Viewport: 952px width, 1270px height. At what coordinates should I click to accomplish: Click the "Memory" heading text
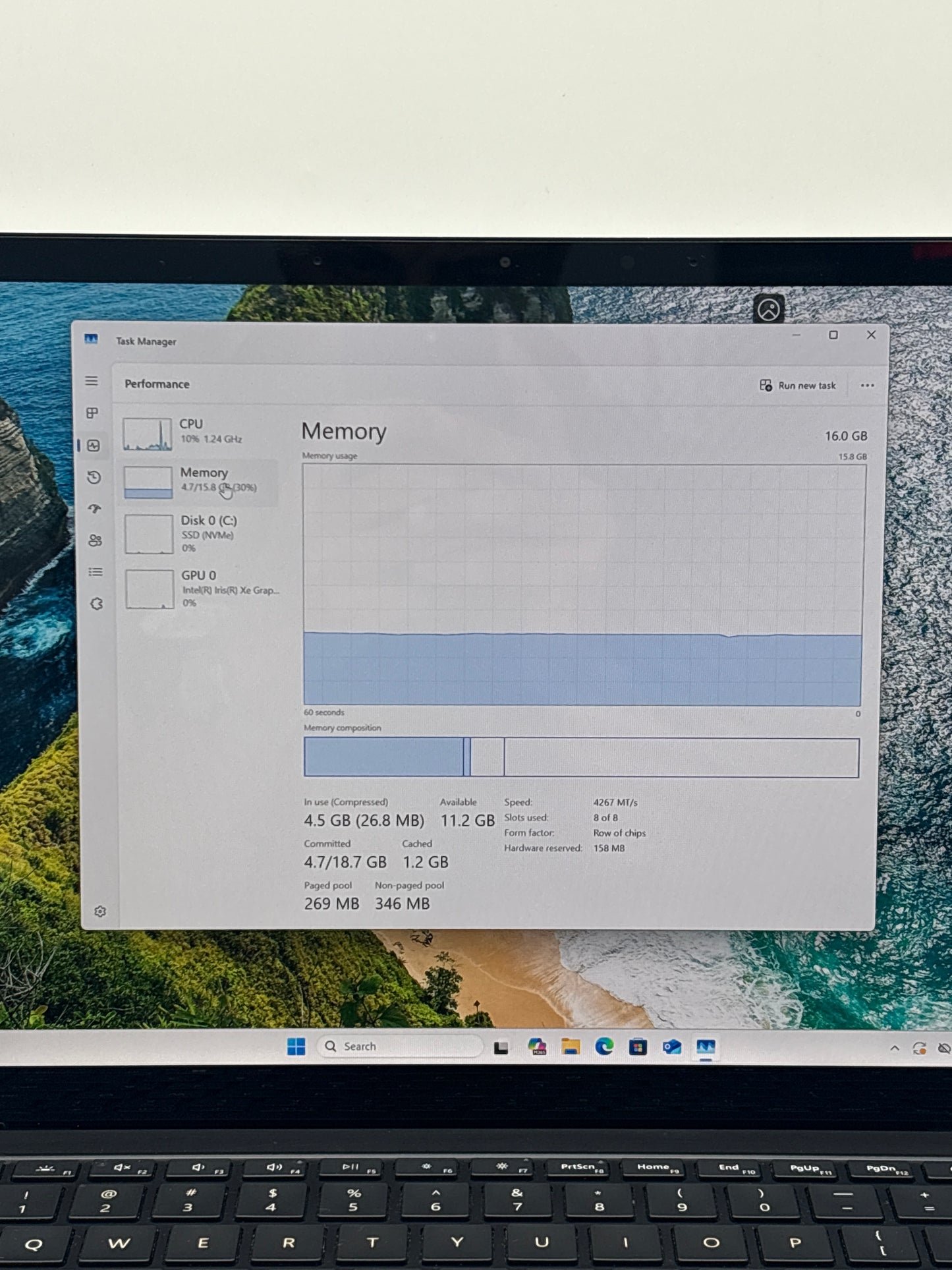pos(344,432)
